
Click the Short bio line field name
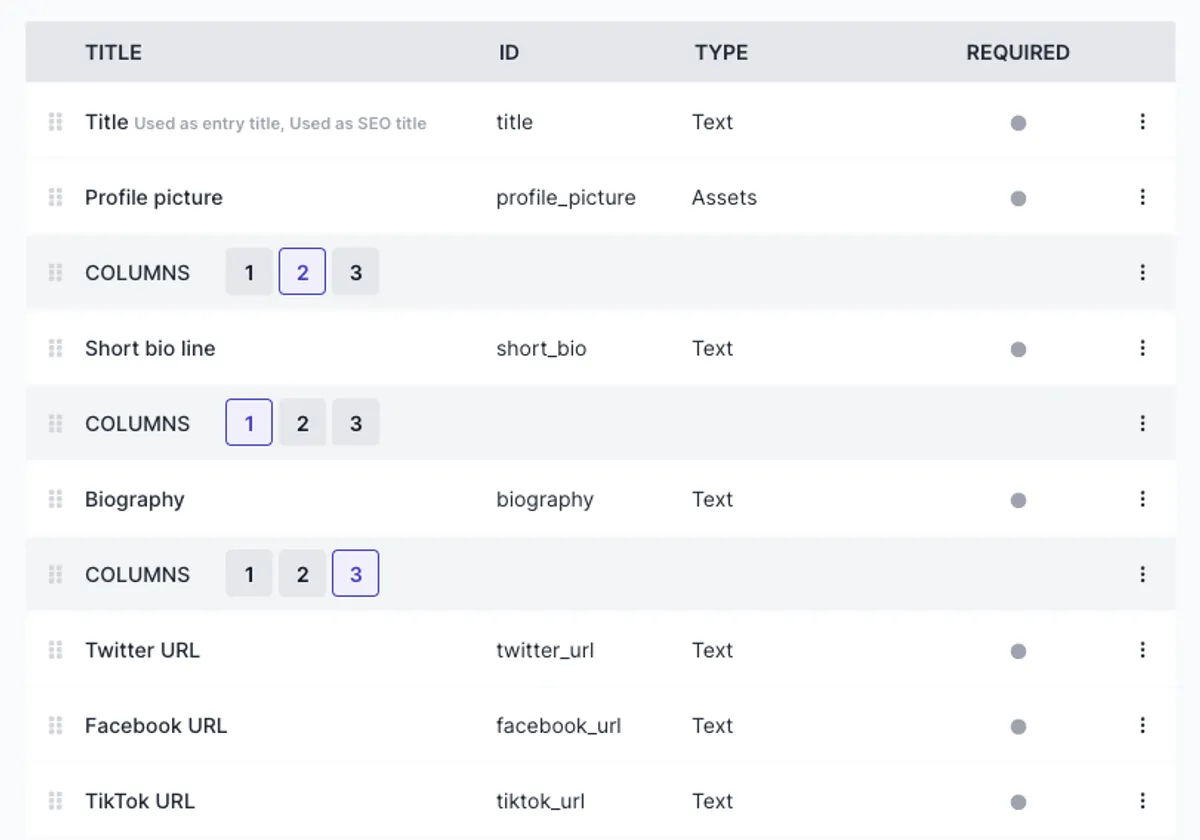click(x=150, y=348)
